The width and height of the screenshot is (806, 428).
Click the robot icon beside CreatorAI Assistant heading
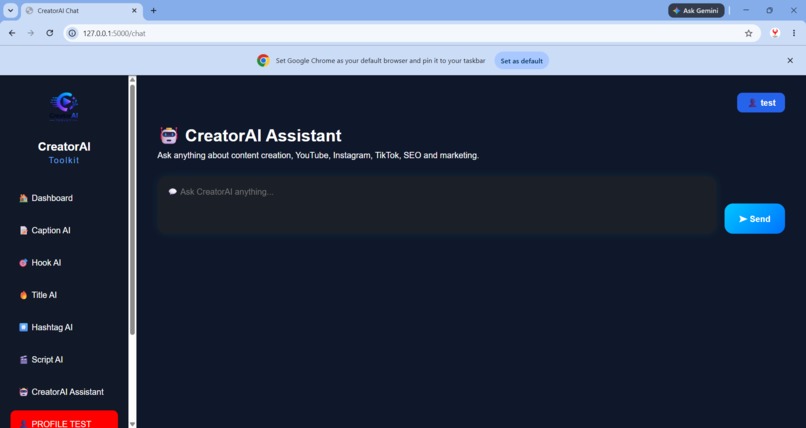click(169, 136)
